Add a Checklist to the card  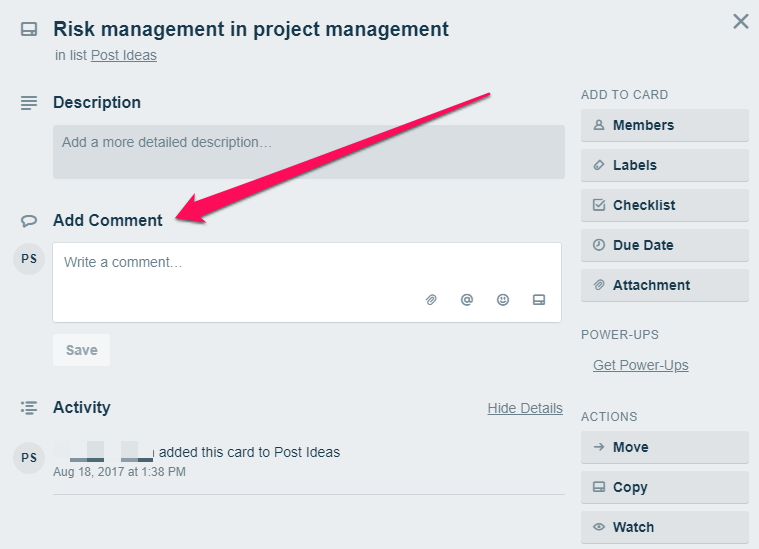[x=664, y=205]
